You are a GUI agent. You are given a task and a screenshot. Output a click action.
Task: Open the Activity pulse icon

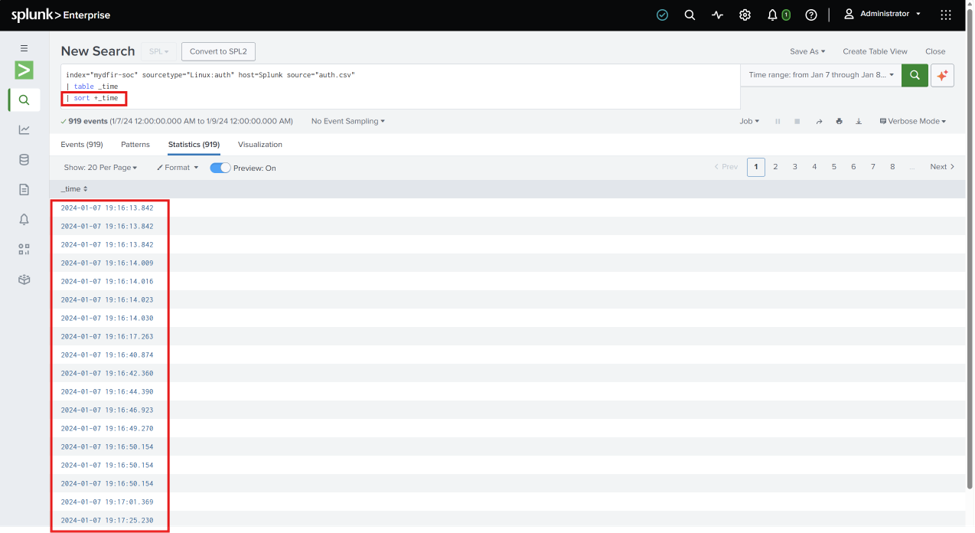pyautogui.click(x=717, y=15)
